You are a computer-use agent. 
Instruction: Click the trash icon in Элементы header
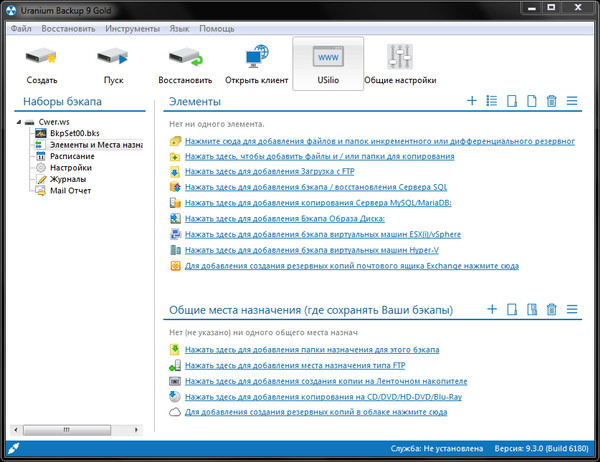pos(551,101)
